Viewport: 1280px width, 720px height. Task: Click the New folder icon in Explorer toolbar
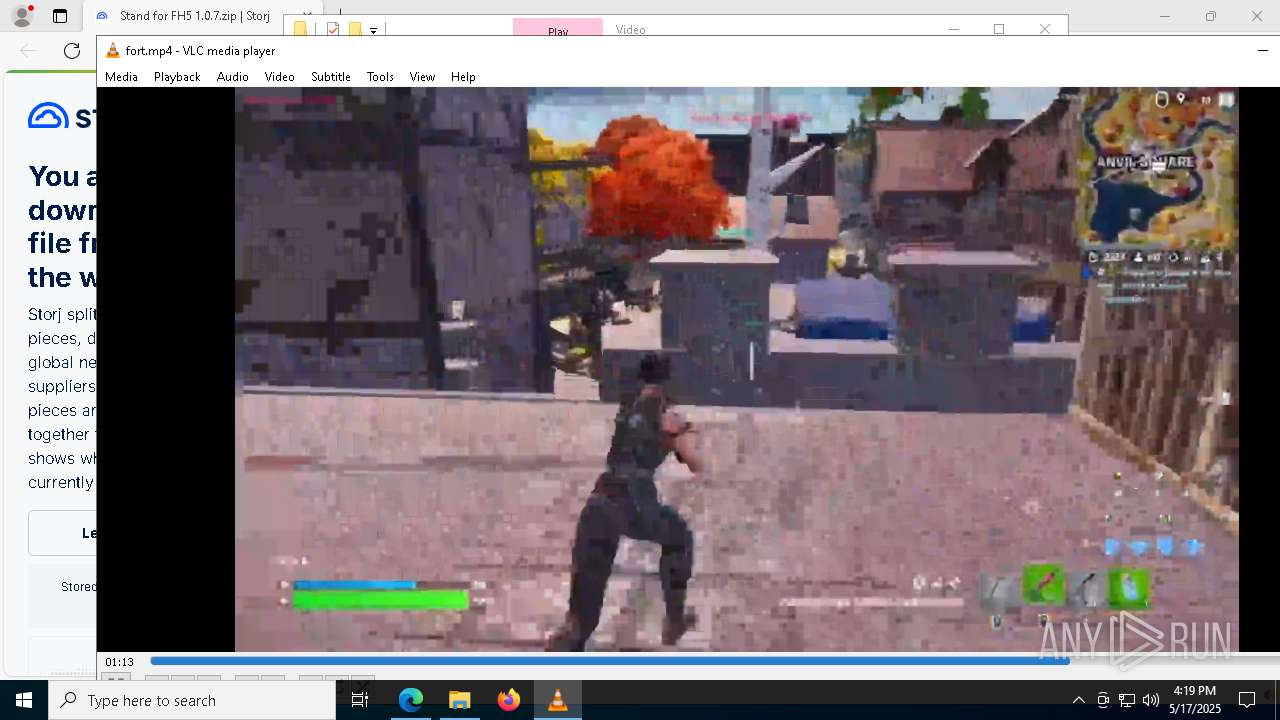[x=354, y=30]
